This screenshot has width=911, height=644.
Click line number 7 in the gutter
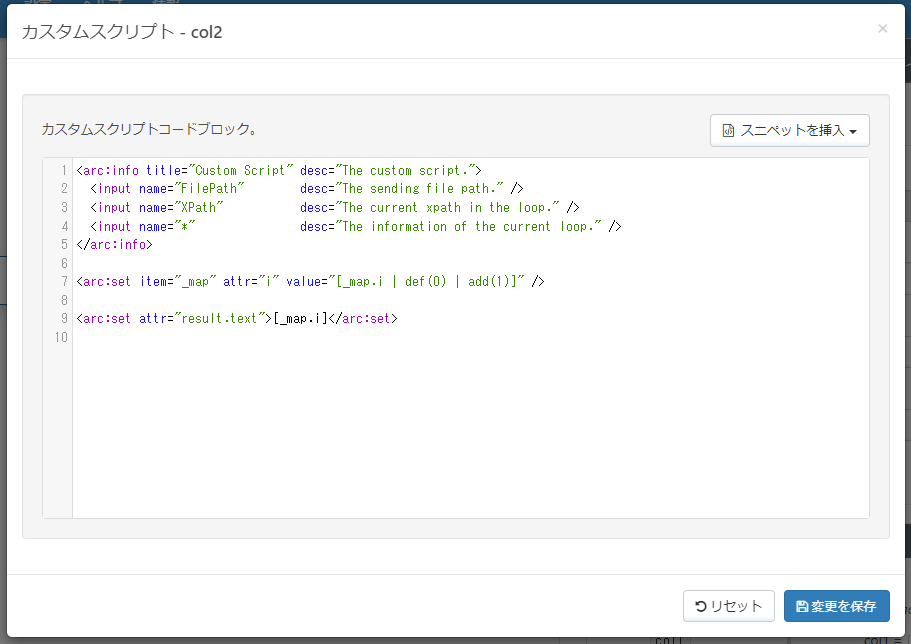(64, 282)
